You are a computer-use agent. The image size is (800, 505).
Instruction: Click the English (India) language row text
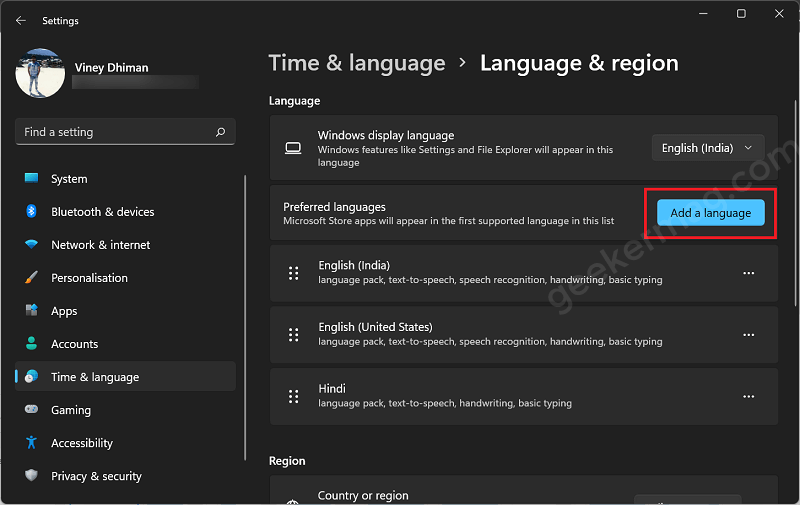pyautogui.click(x=354, y=265)
